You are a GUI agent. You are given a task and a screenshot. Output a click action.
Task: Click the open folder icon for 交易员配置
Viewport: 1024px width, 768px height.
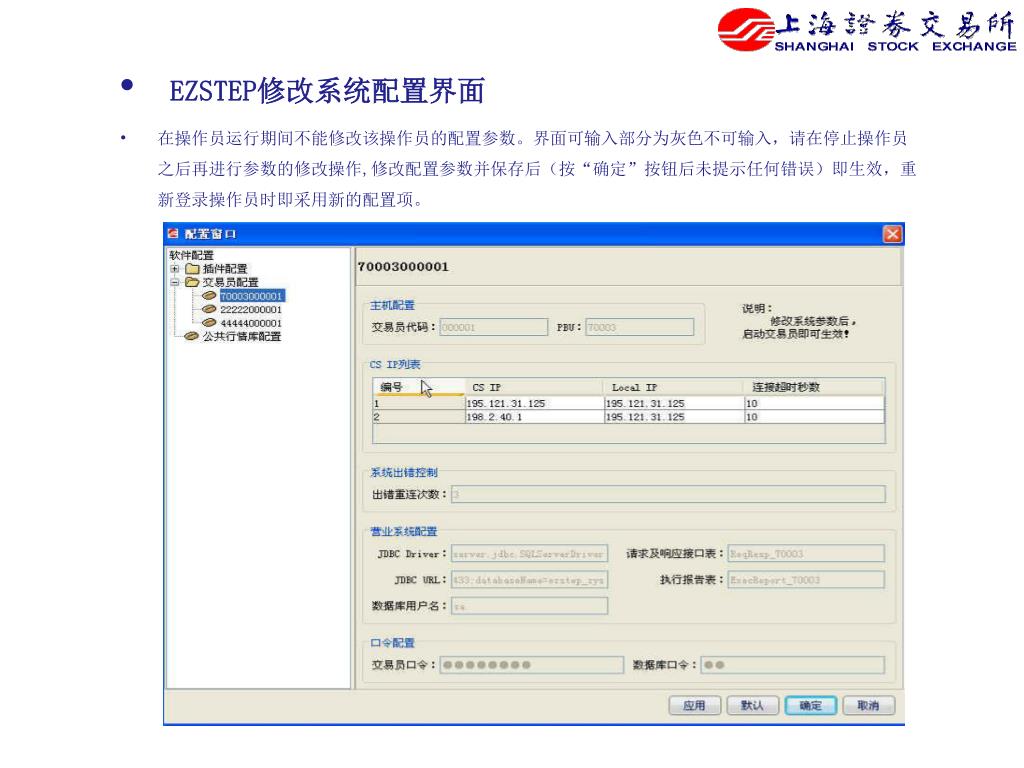pyautogui.click(x=192, y=282)
